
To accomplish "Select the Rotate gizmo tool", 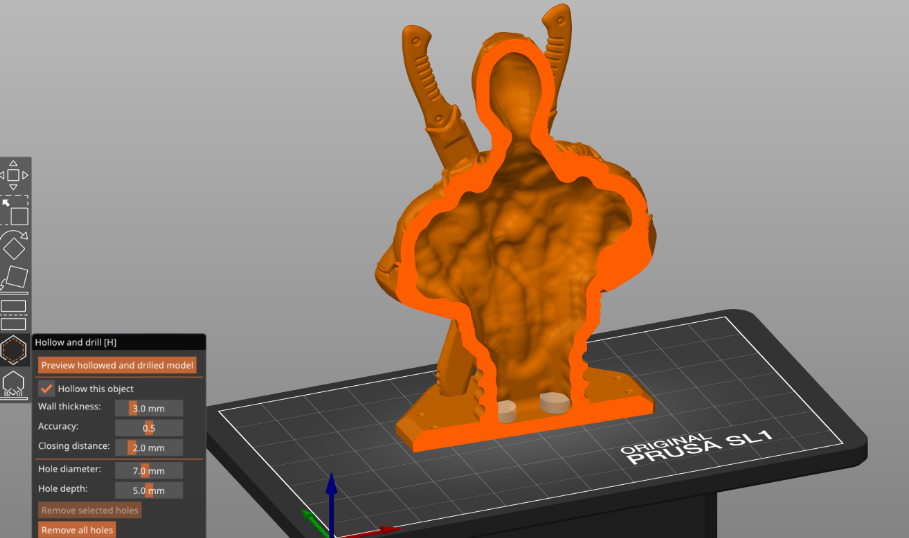I will [x=14, y=245].
